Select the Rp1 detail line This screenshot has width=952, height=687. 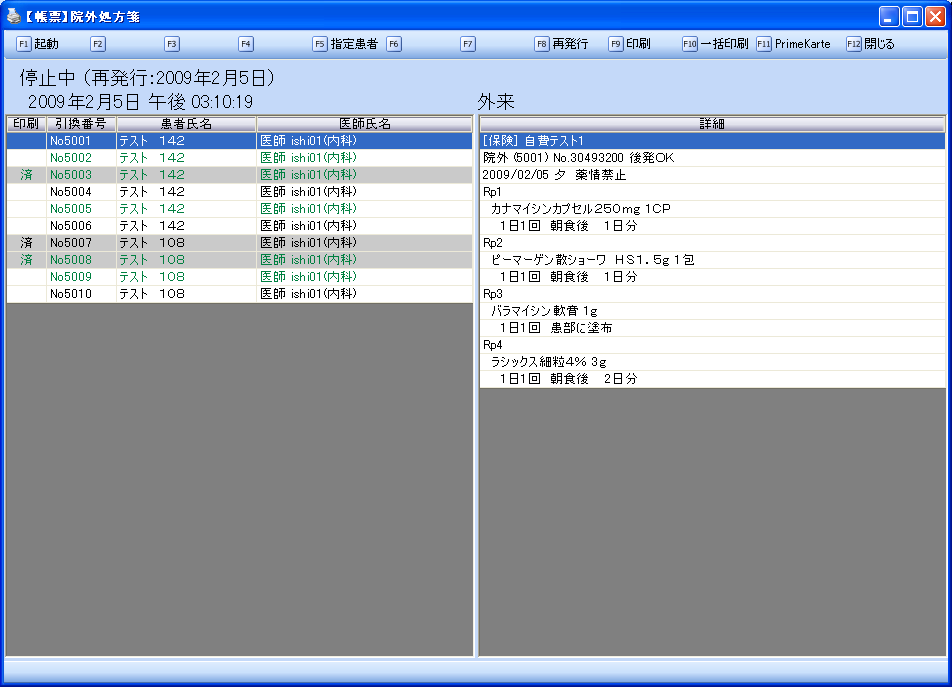pyautogui.click(x=712, y=192)
